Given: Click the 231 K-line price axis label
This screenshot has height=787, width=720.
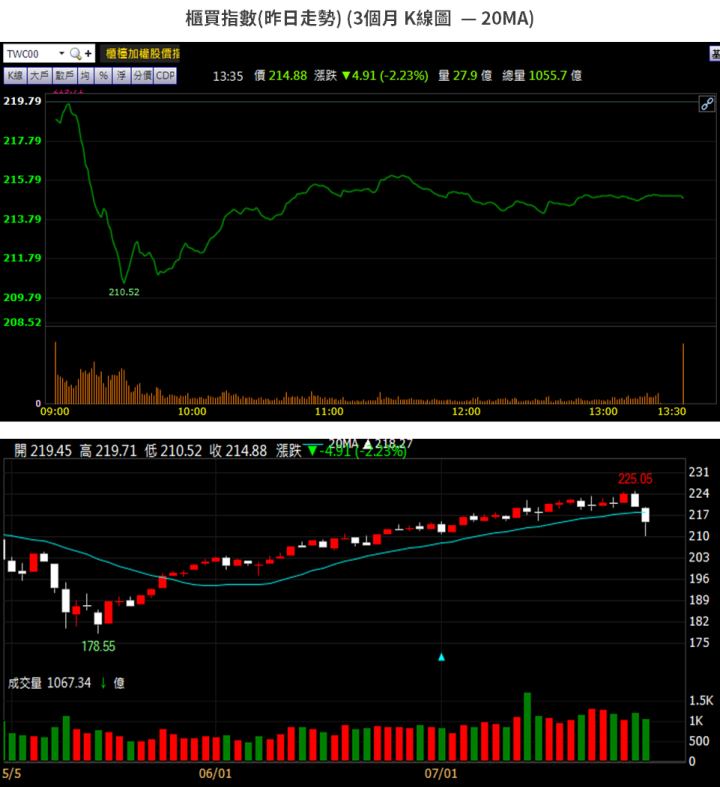Looking at the screenshot, I should pos(699,472).
